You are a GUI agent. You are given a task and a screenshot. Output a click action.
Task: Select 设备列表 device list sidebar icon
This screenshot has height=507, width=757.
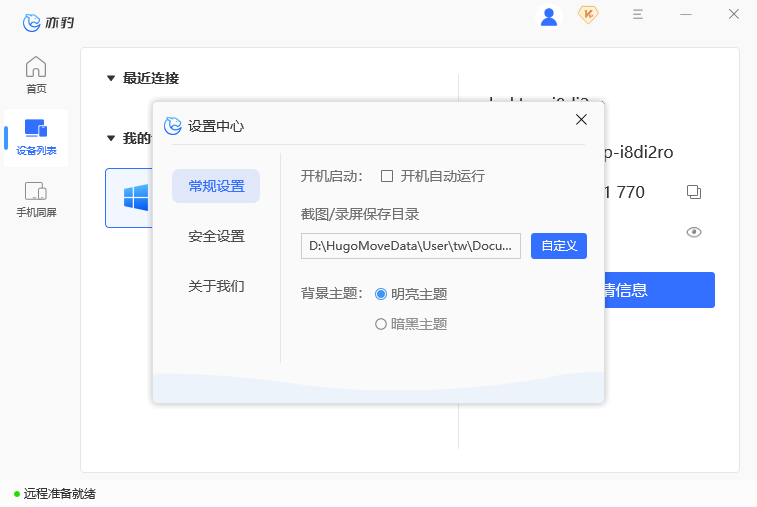click(x=36, y=138)
